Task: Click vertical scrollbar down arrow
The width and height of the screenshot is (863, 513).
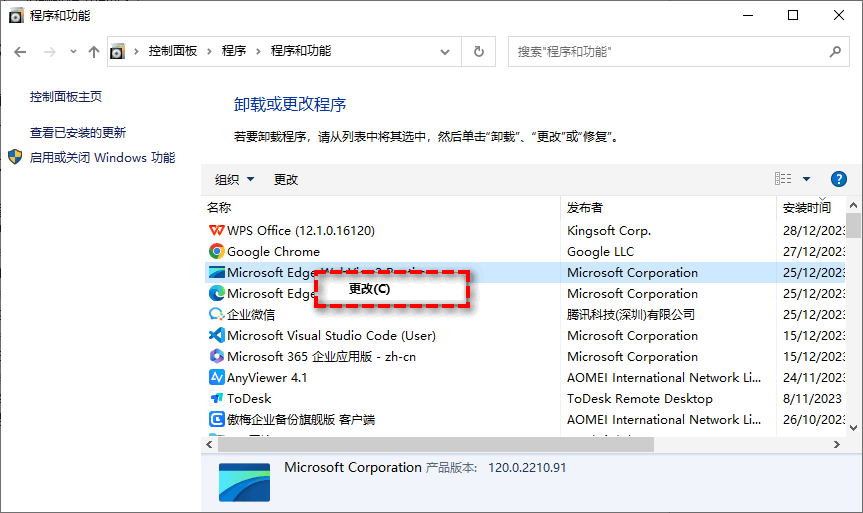Action: [x=854, y=428]
